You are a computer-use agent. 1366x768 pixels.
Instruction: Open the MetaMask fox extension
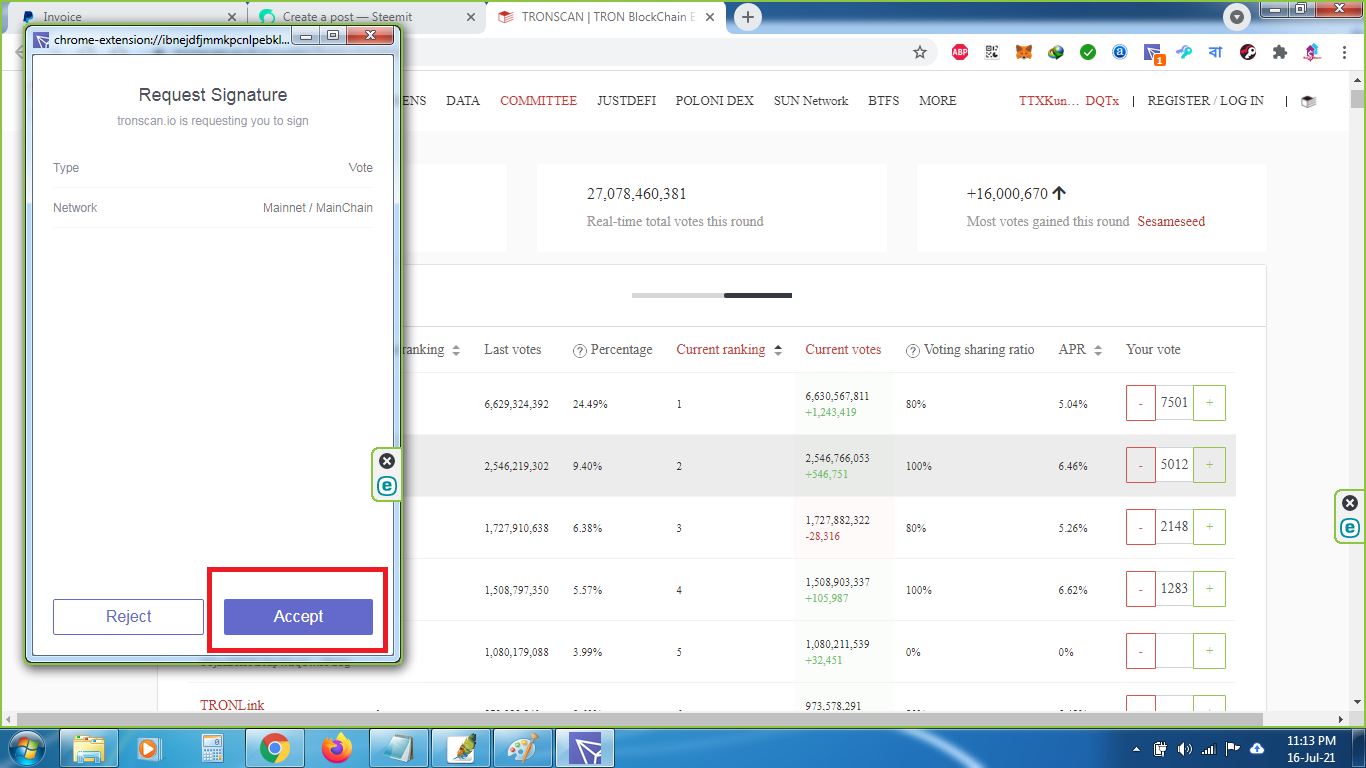(1024, 52)
